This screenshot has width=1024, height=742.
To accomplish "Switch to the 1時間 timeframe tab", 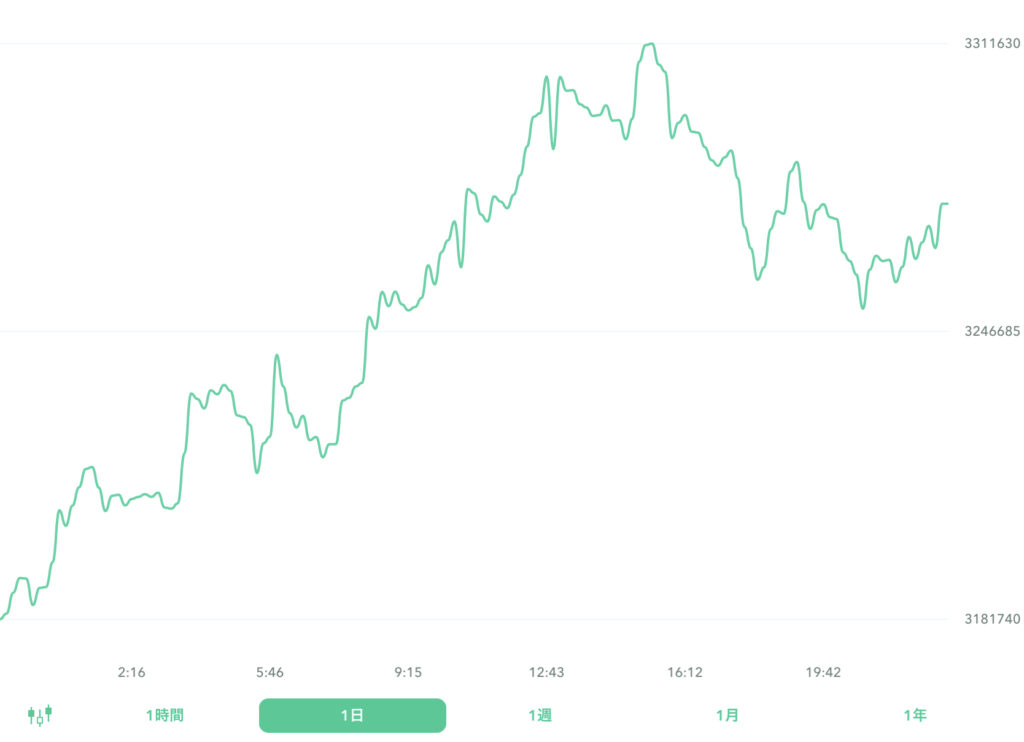I will [164, 715].
